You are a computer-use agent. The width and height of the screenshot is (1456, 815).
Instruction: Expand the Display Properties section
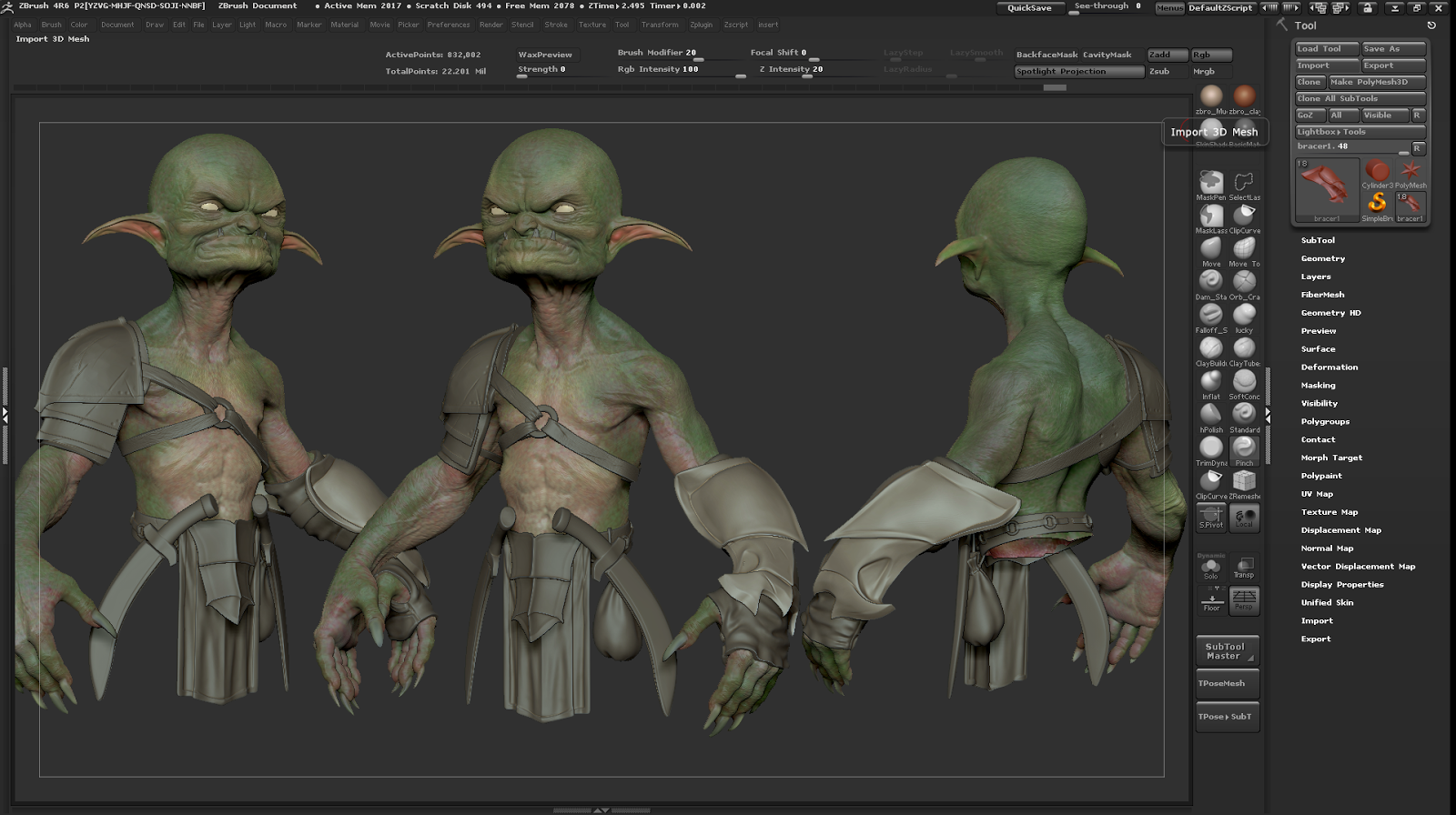click(1342, 585)
